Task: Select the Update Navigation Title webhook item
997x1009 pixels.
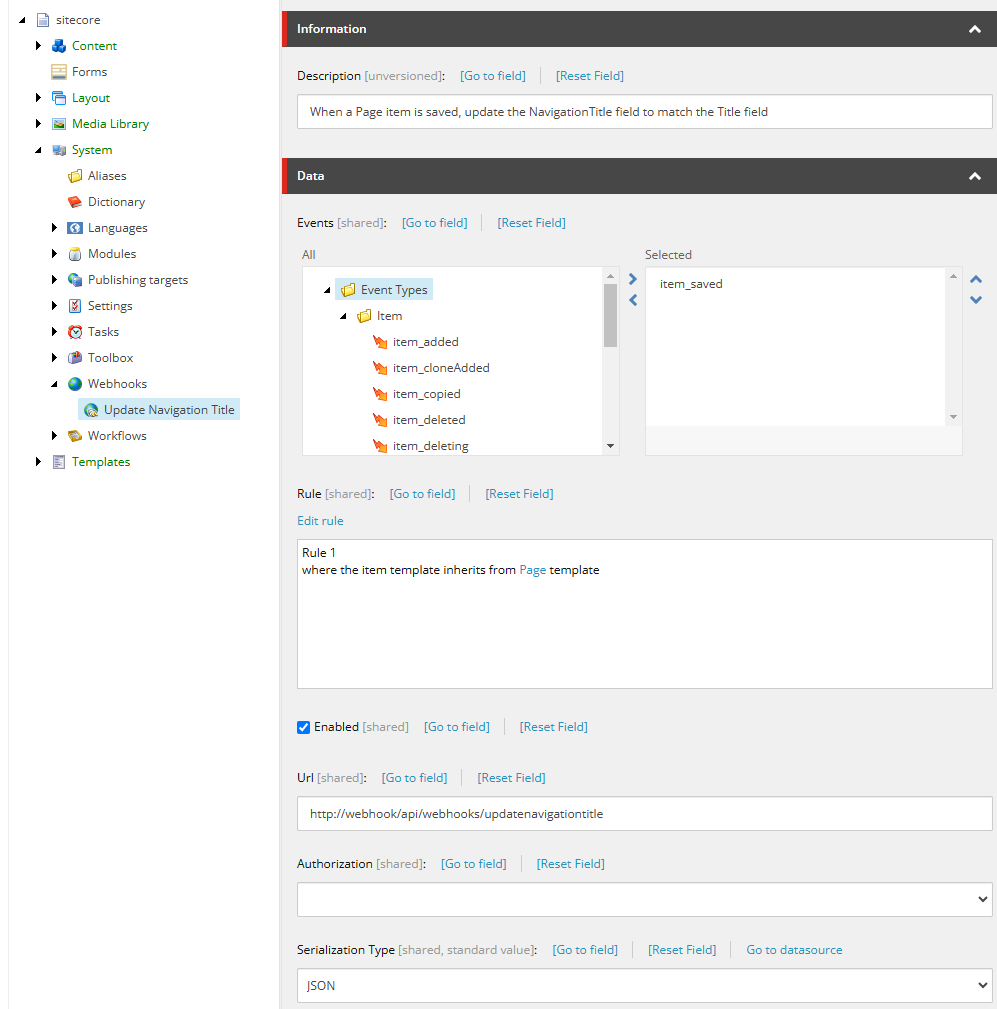Action: coord(168,410)
